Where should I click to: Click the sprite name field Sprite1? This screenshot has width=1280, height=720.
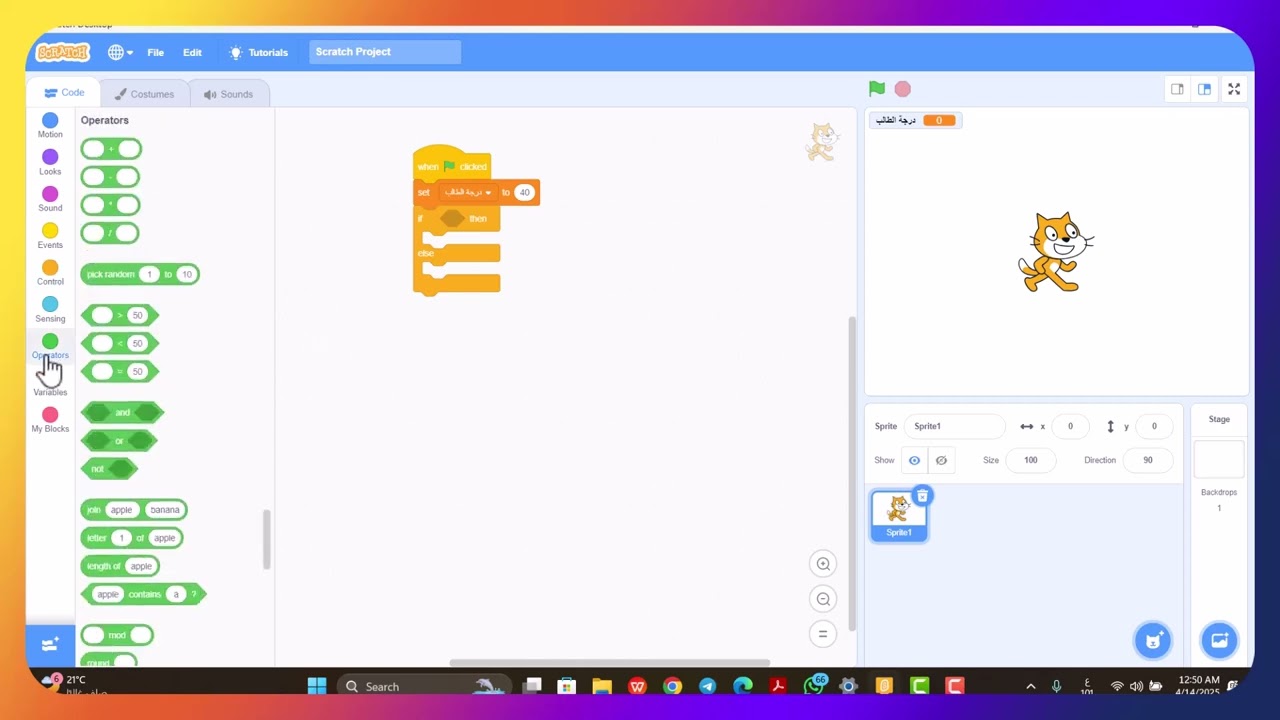coord(954,426)
